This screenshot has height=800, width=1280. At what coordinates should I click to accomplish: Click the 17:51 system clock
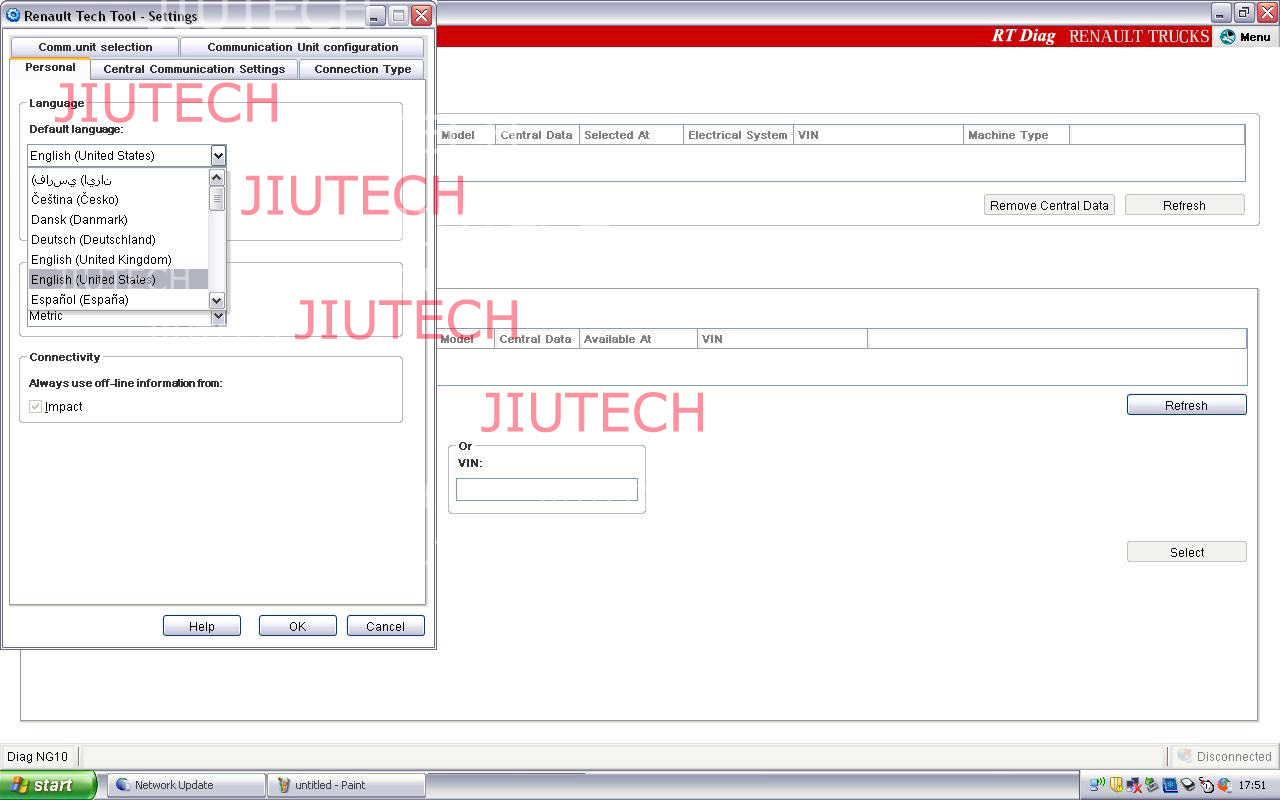(x=1252, y=785)
